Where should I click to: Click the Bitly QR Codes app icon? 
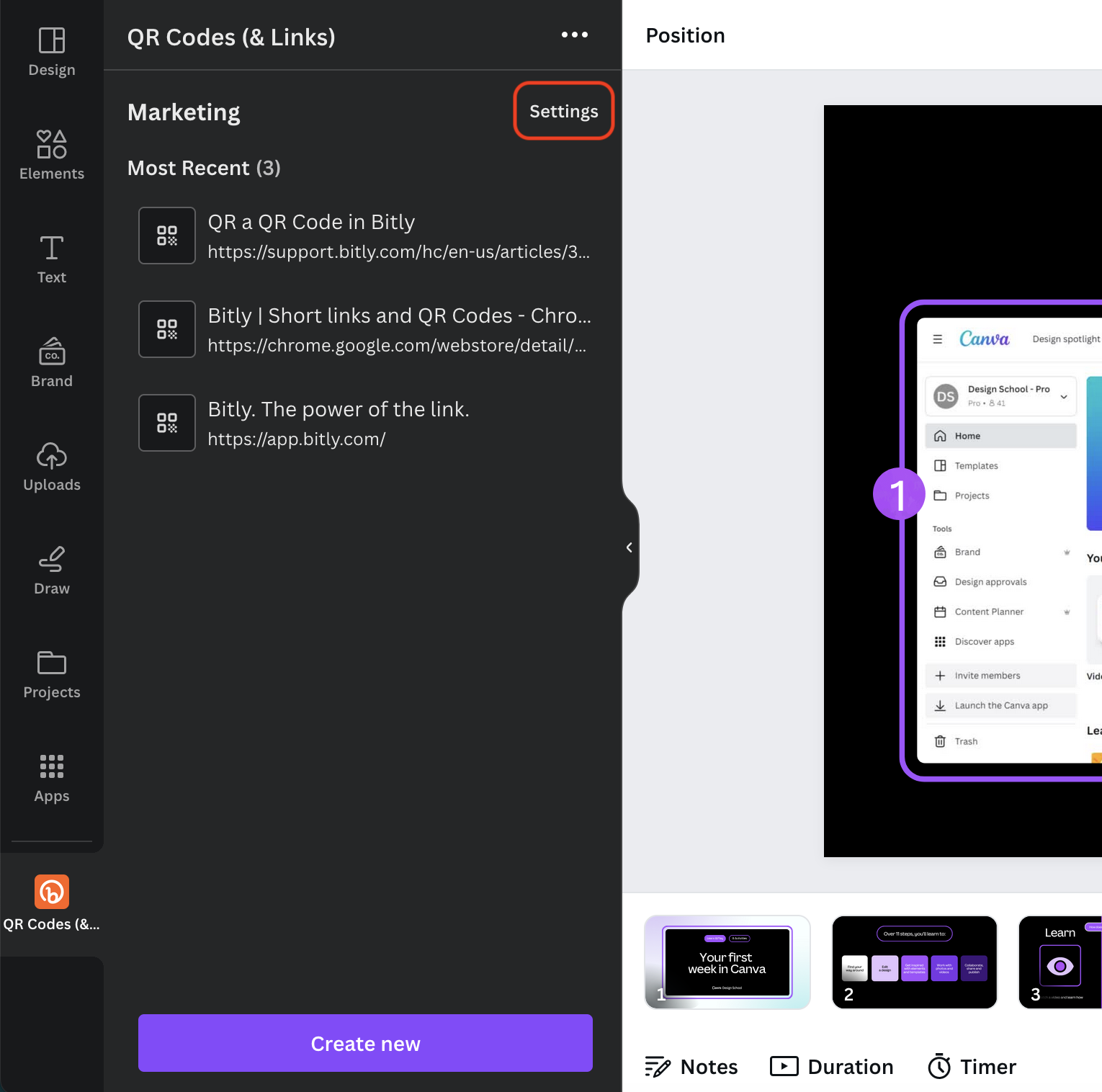[52, 892]
